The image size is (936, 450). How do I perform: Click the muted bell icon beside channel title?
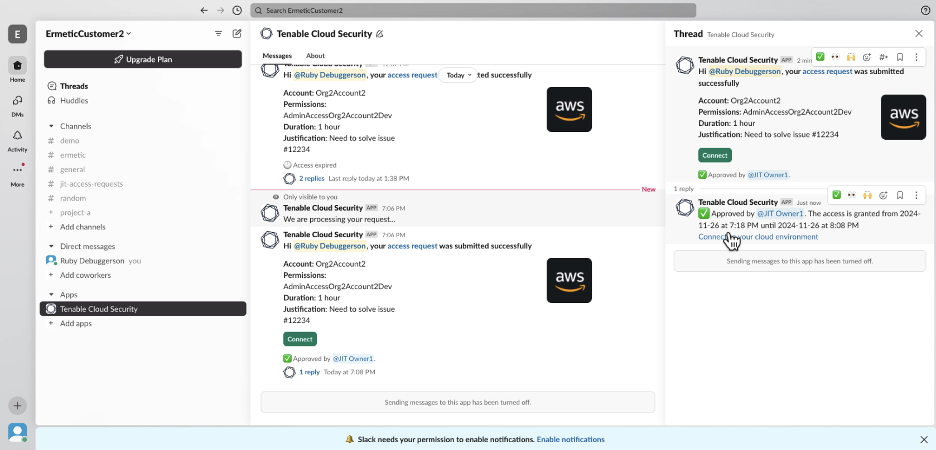tap(379, 34)
